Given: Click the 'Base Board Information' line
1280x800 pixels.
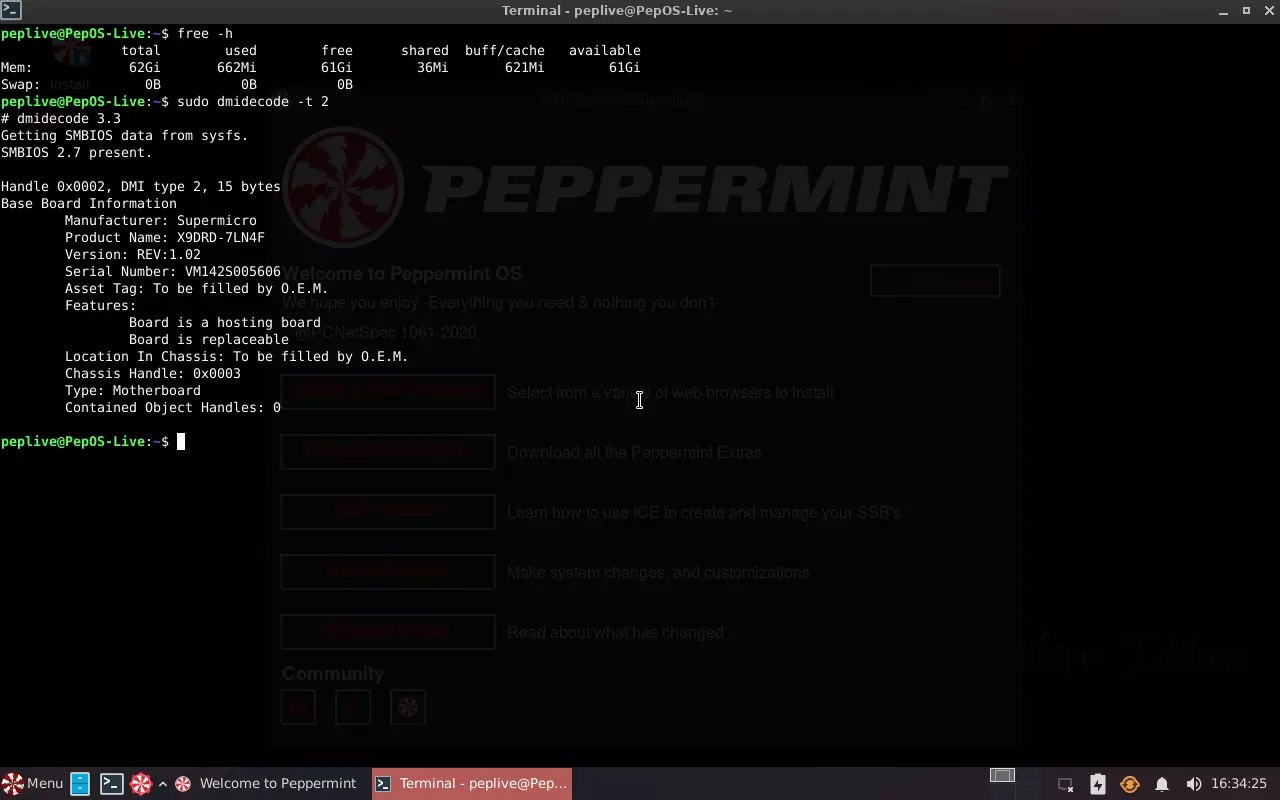Looking at the screenshot, I should pos(89,203).
